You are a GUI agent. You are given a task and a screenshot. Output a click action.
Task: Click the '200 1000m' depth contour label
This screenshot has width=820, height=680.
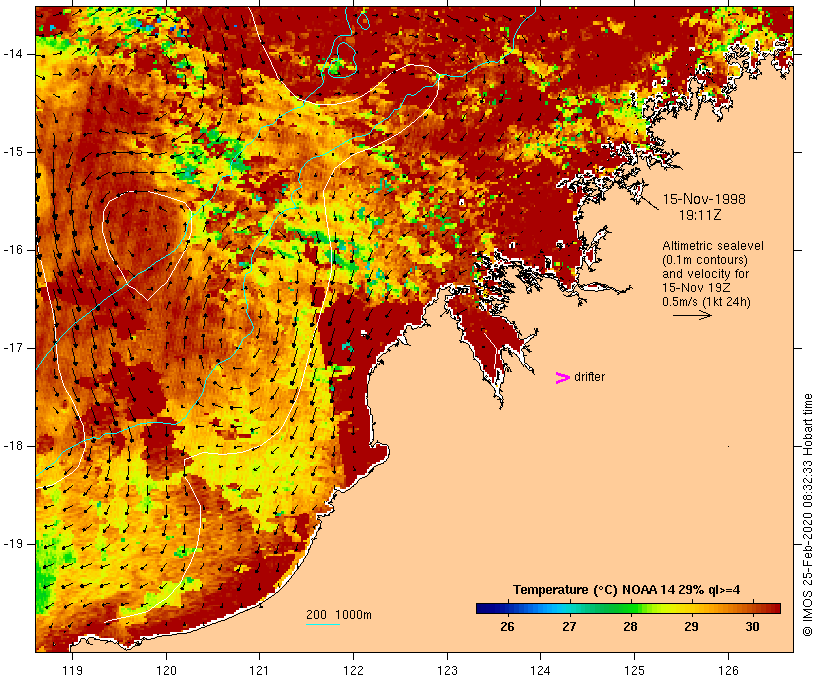coord(339,615)
